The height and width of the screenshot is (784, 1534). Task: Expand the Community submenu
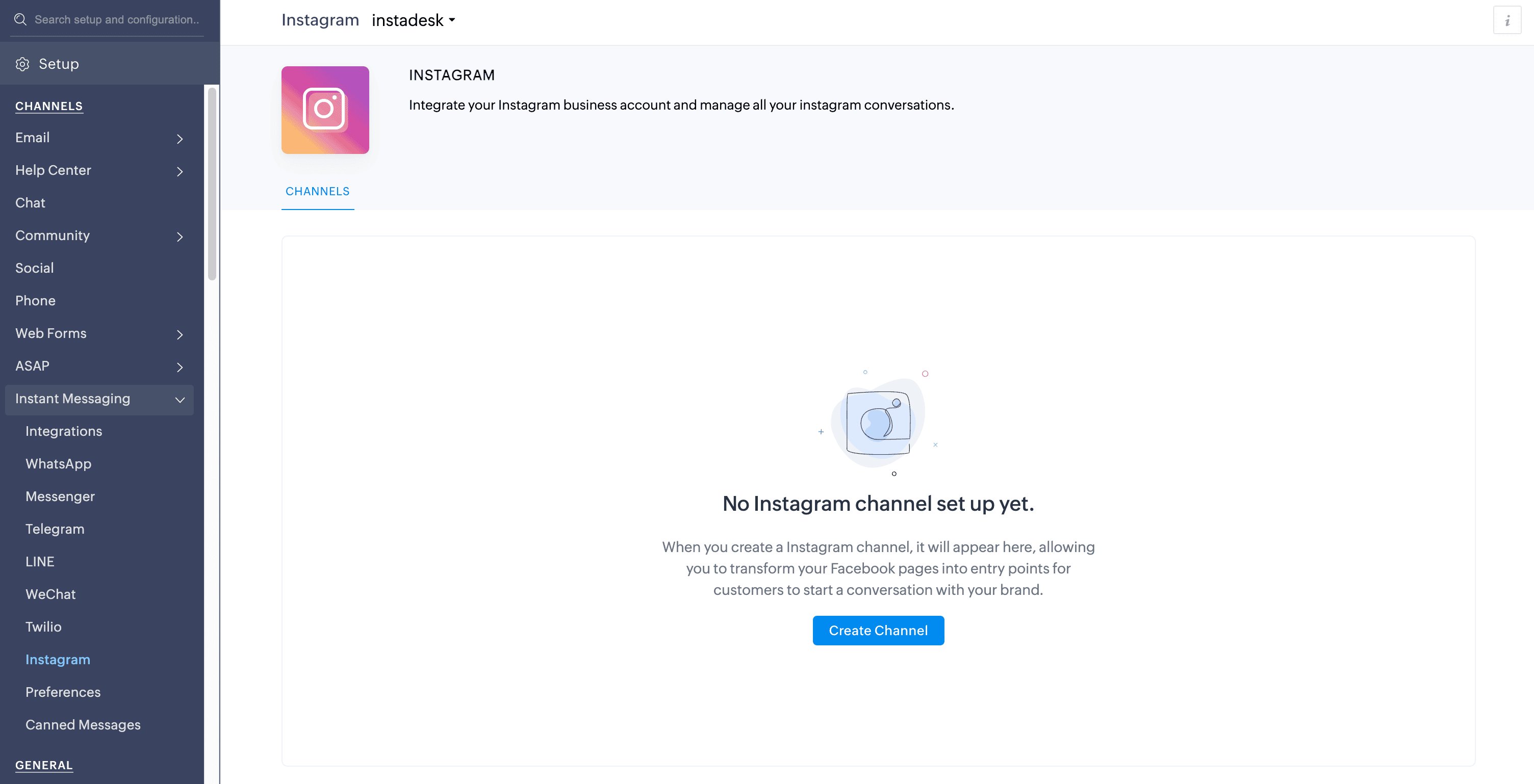[179, 237]
